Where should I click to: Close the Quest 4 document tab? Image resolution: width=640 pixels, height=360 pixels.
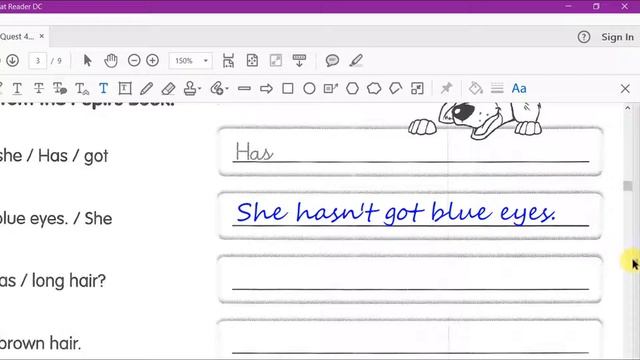click(42, 36)
